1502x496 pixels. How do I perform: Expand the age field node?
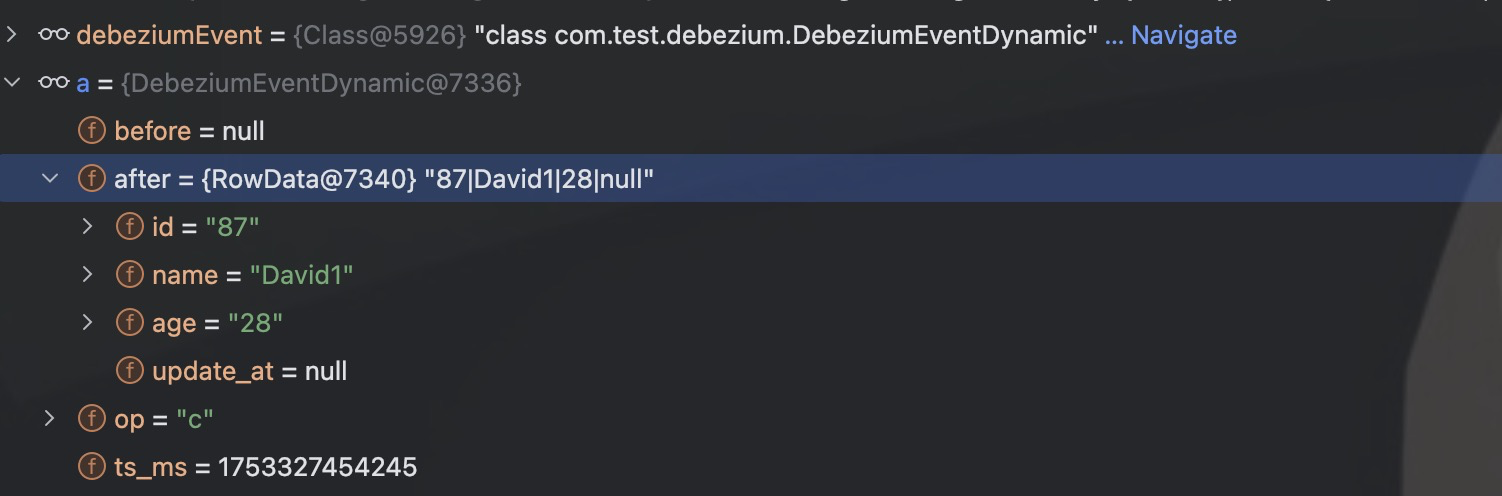pos(88,323)
